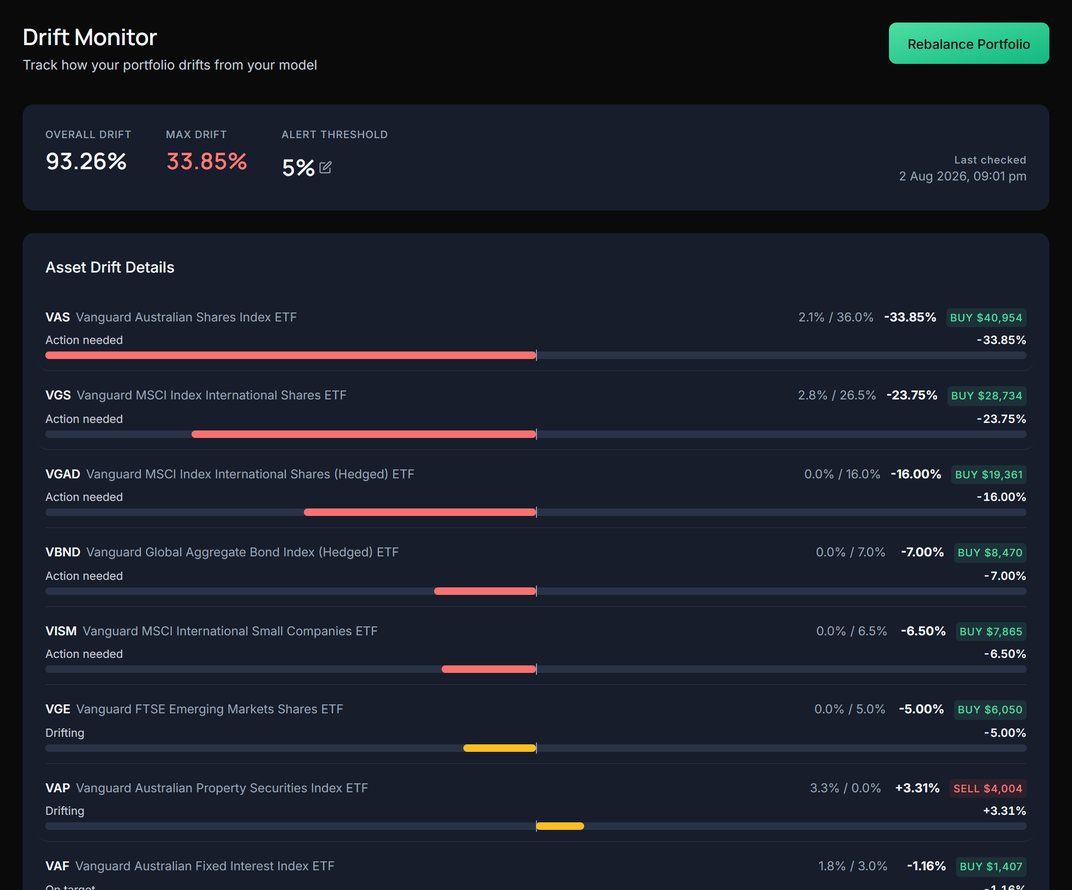
Task: Click VBND allocation 0.0% / 7.0%
Action: pos(850,552)
